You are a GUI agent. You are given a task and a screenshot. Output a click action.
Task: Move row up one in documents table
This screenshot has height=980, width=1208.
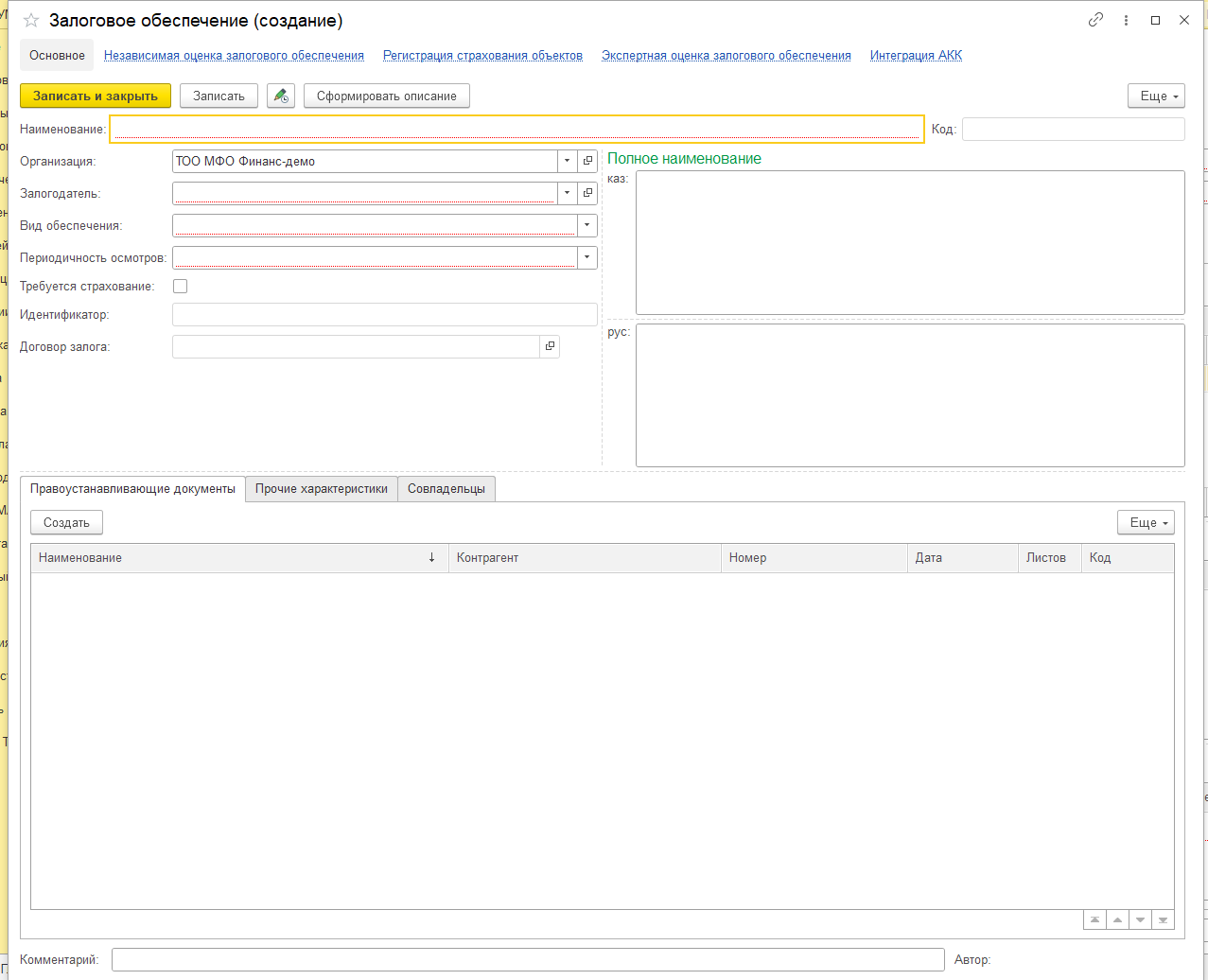(1117, 919)
